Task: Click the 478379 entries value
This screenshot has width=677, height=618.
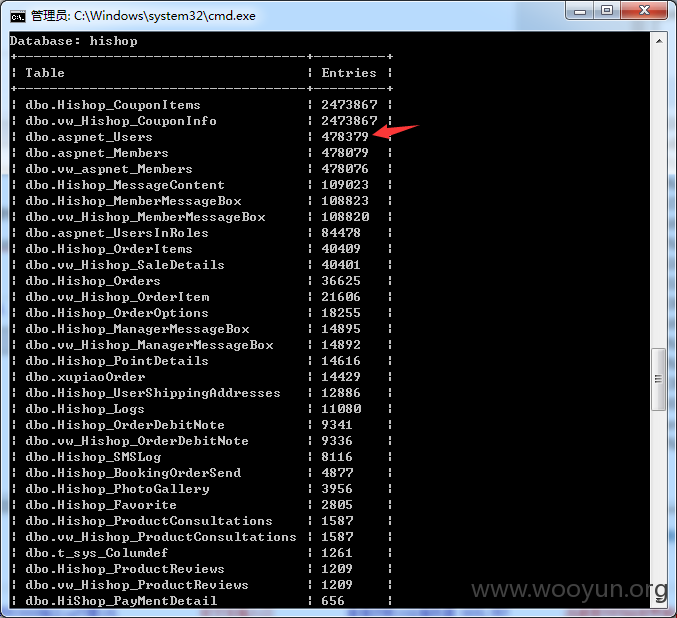Action: pyautogui.click(x=345, y=137)
